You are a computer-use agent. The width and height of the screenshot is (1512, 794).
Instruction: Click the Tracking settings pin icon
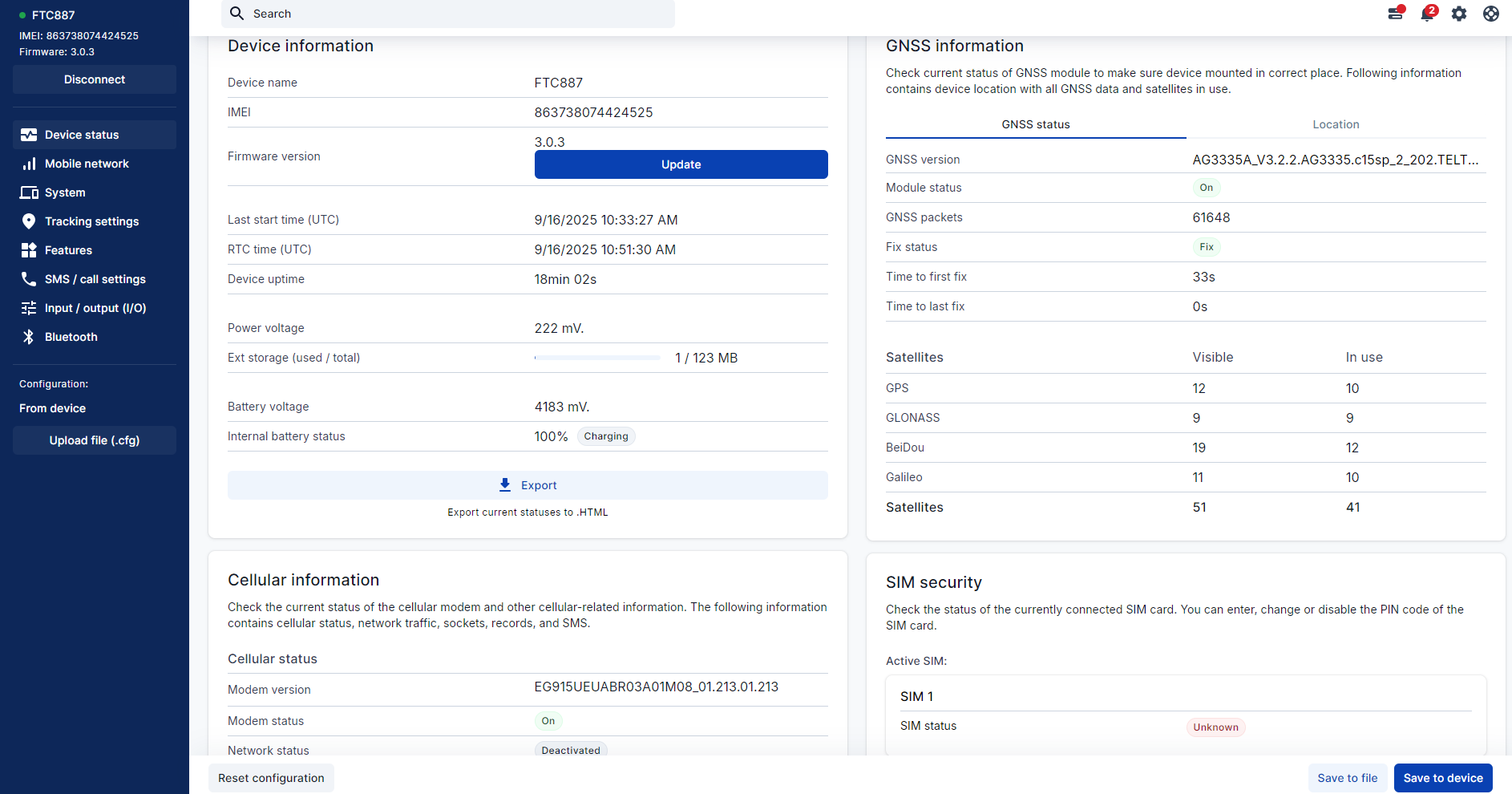29,221
